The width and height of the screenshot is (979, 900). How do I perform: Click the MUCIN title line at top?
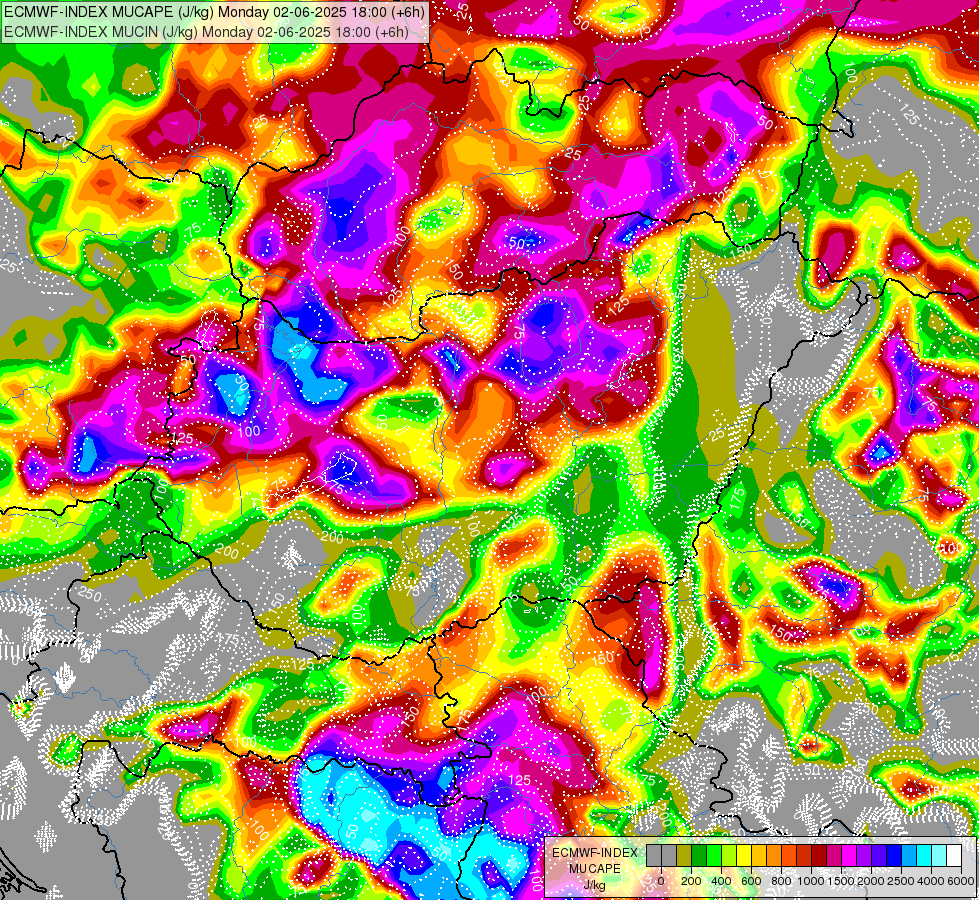point(206,31)
